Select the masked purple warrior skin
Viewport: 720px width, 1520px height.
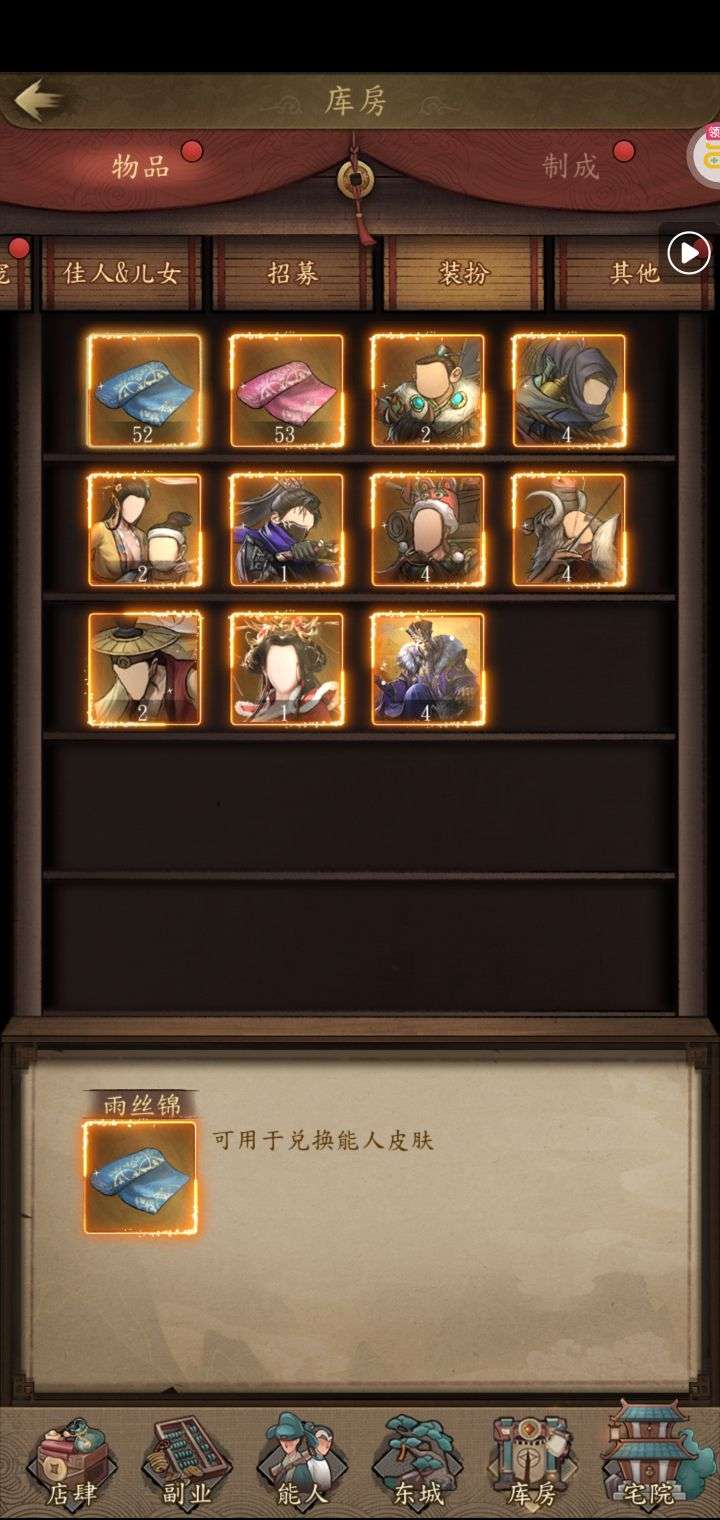pyautogui.click(x=286, y=530)
